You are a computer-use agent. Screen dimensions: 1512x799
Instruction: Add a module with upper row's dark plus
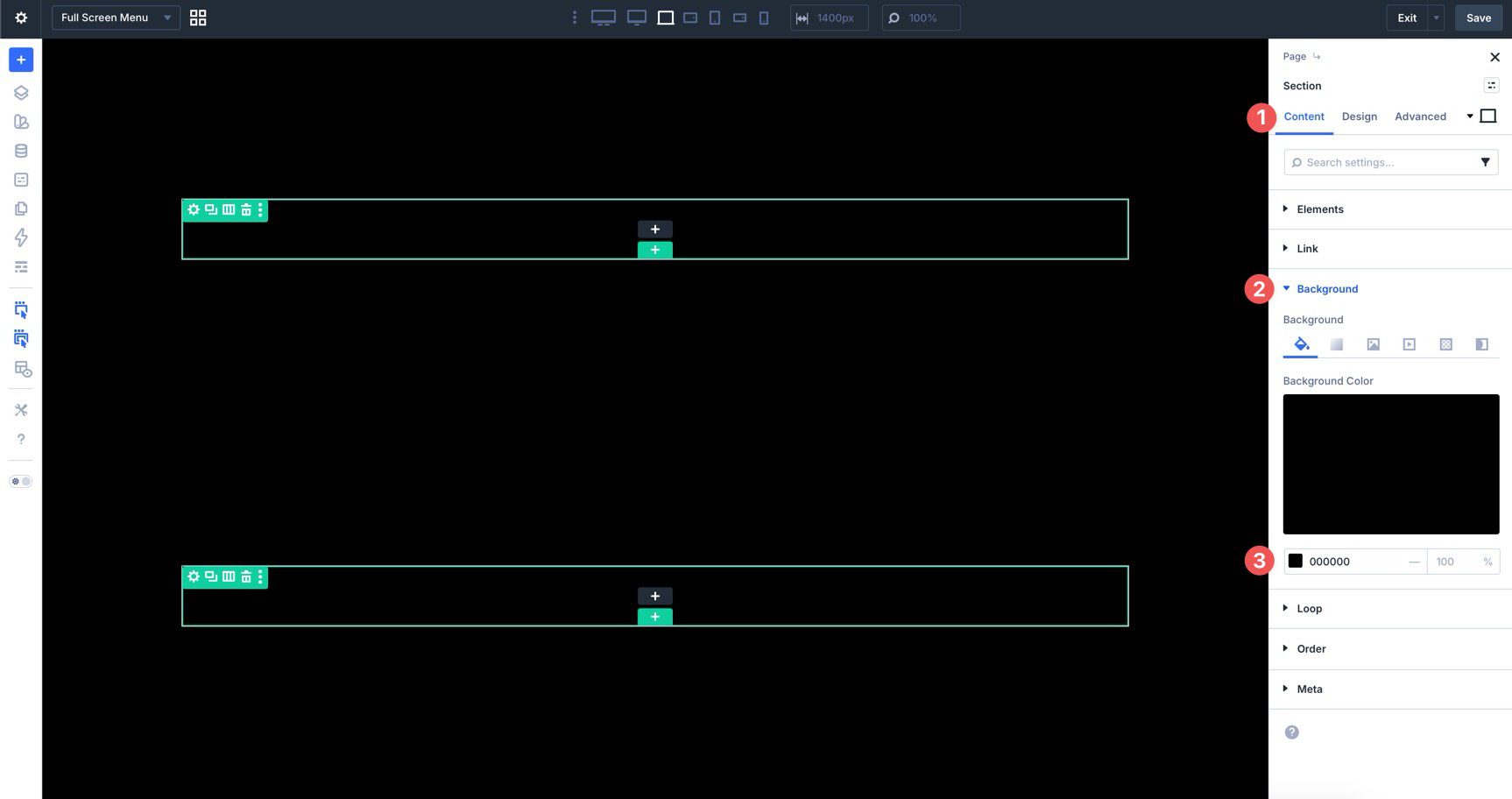[655, 229]
